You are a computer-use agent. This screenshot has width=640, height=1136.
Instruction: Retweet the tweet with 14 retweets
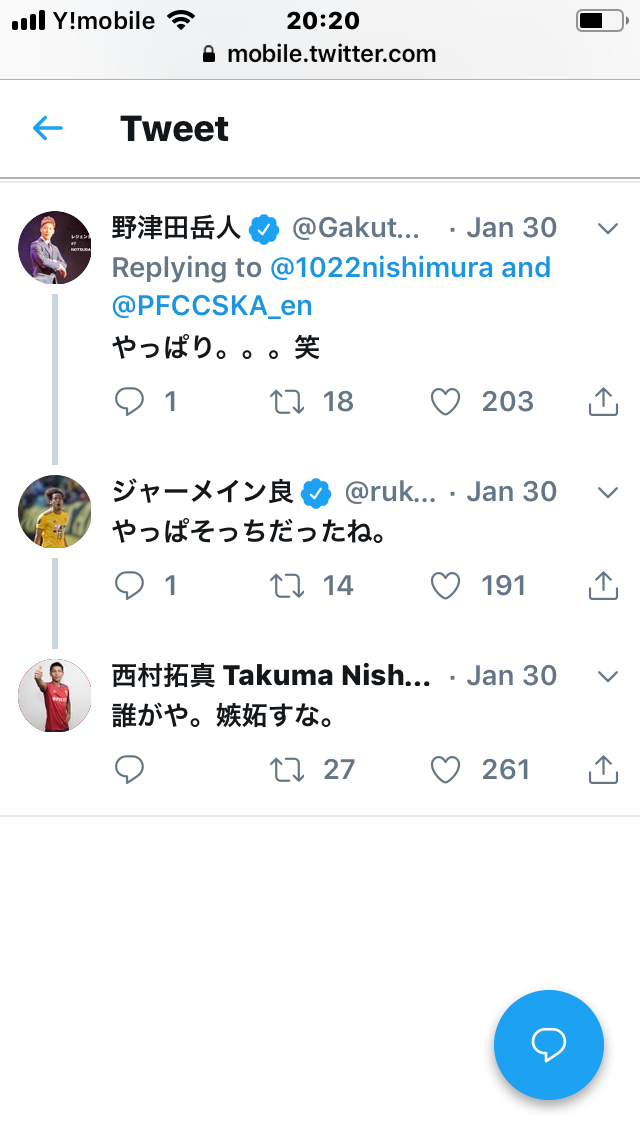288,586
